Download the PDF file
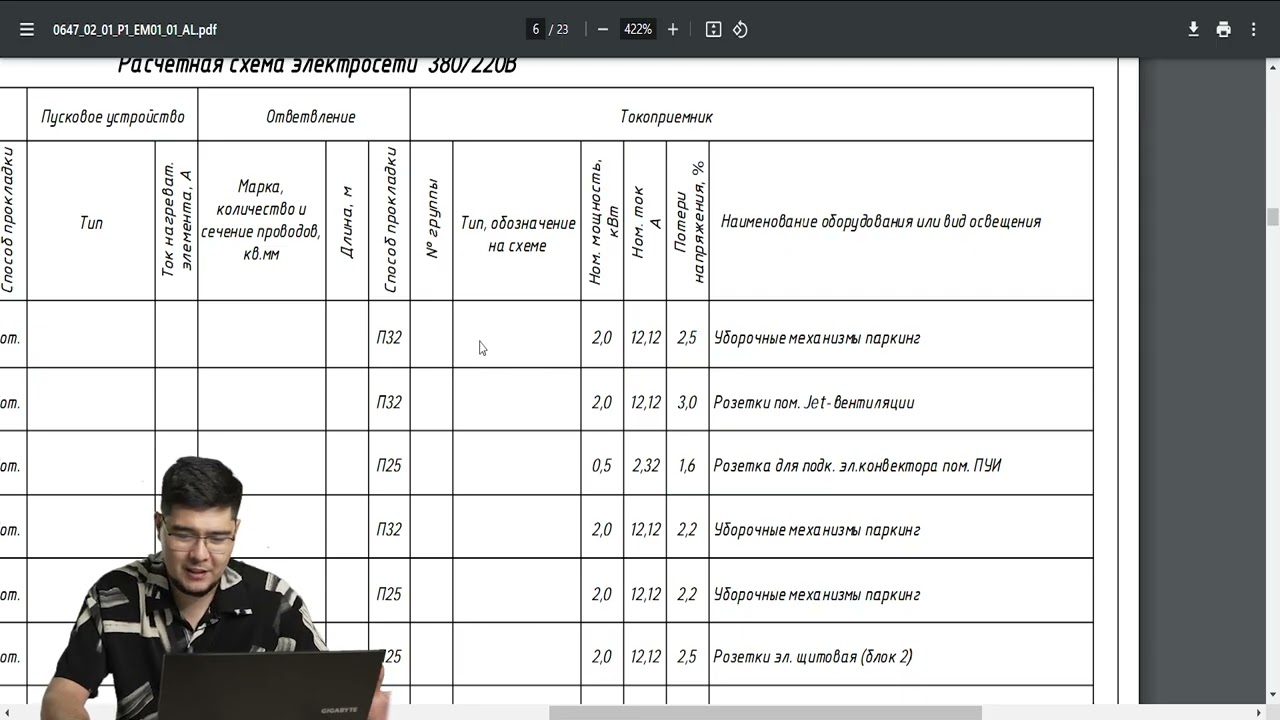The height and width of the screenshot is (720, 1280). coord(1193,30)
